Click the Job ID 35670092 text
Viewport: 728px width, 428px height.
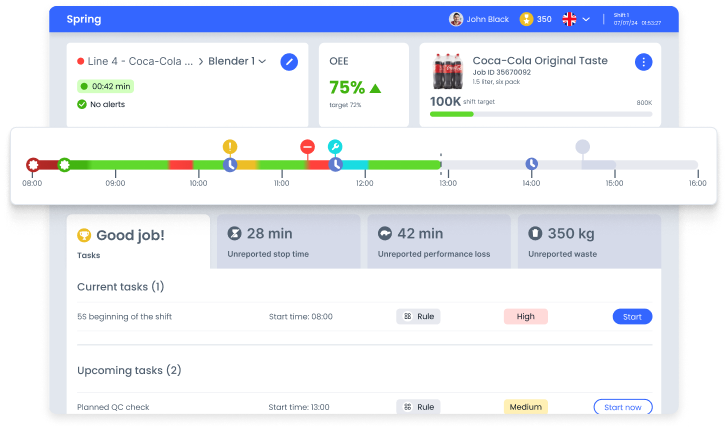tap(501, 72)
